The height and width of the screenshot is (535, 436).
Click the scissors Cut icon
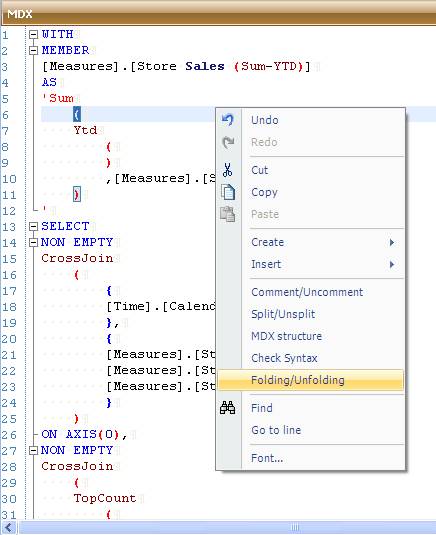pyautogui.click(x=228, y=170)
